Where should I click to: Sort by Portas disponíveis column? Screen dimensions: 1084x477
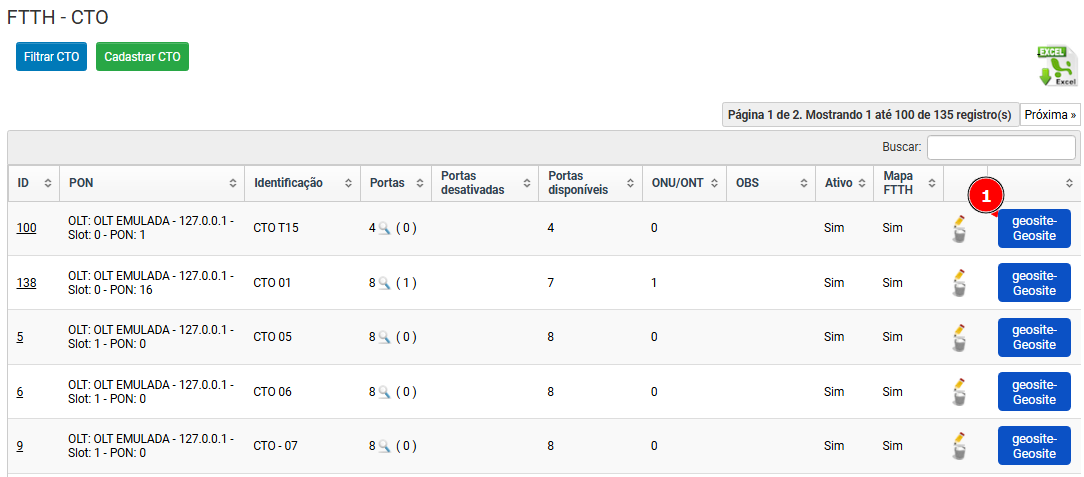[x=588, y=183]
